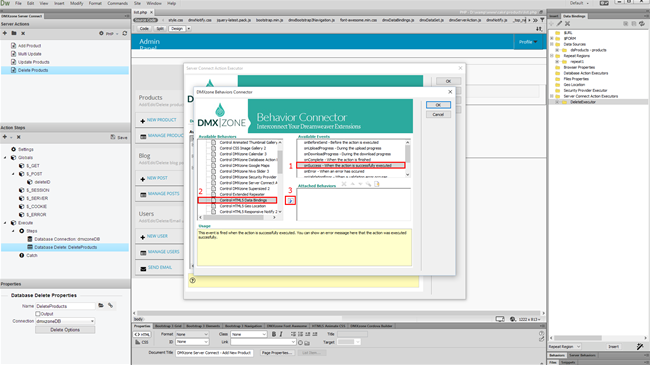Select Control HTML5 Data Bindings behavior
Image resolution: width=650 pixels, height=365 pixels.
[x=238, y=200]
